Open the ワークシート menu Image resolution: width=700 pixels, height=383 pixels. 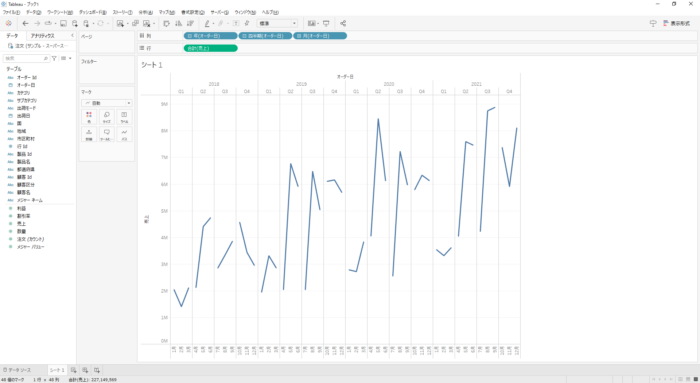[x=60, y=12]
